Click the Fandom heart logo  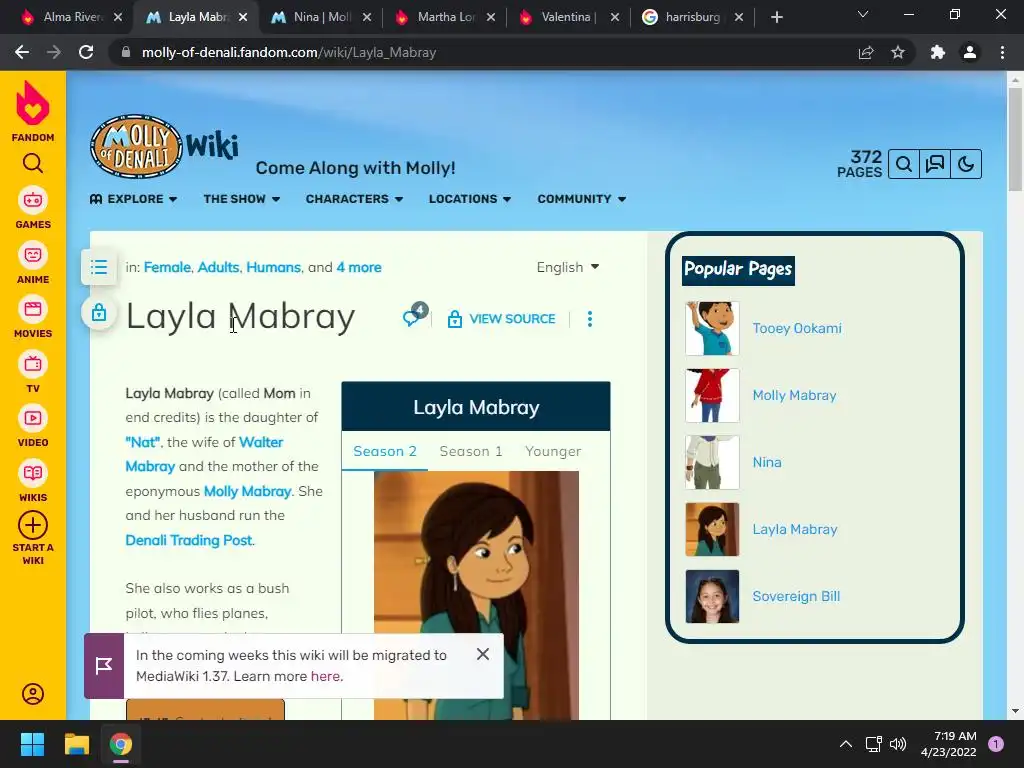click(33, 103)
